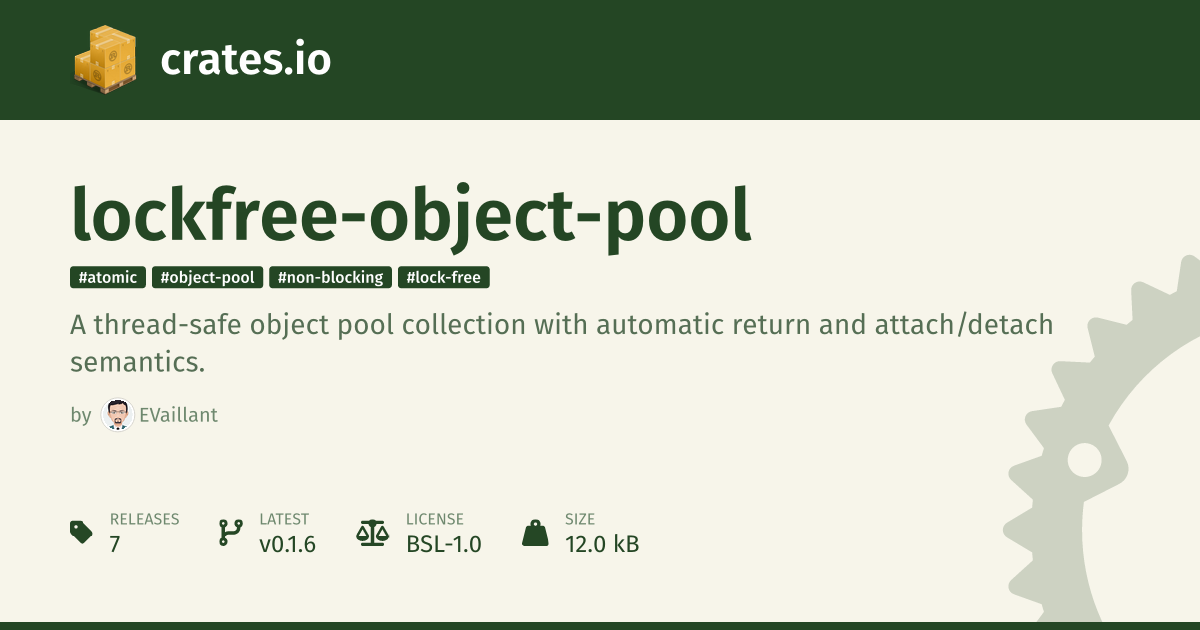Click EVaillant's avatar picture
The image size is (1200, 630).
117,415
